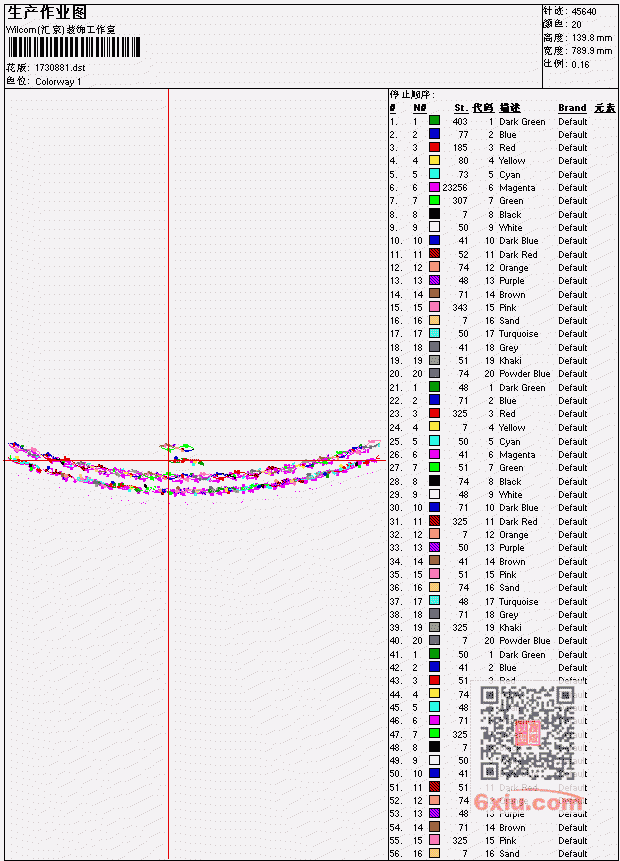Select the Cyan color swatch in row 5
This screenshot has height=861, width=620.
click(434, 174)
